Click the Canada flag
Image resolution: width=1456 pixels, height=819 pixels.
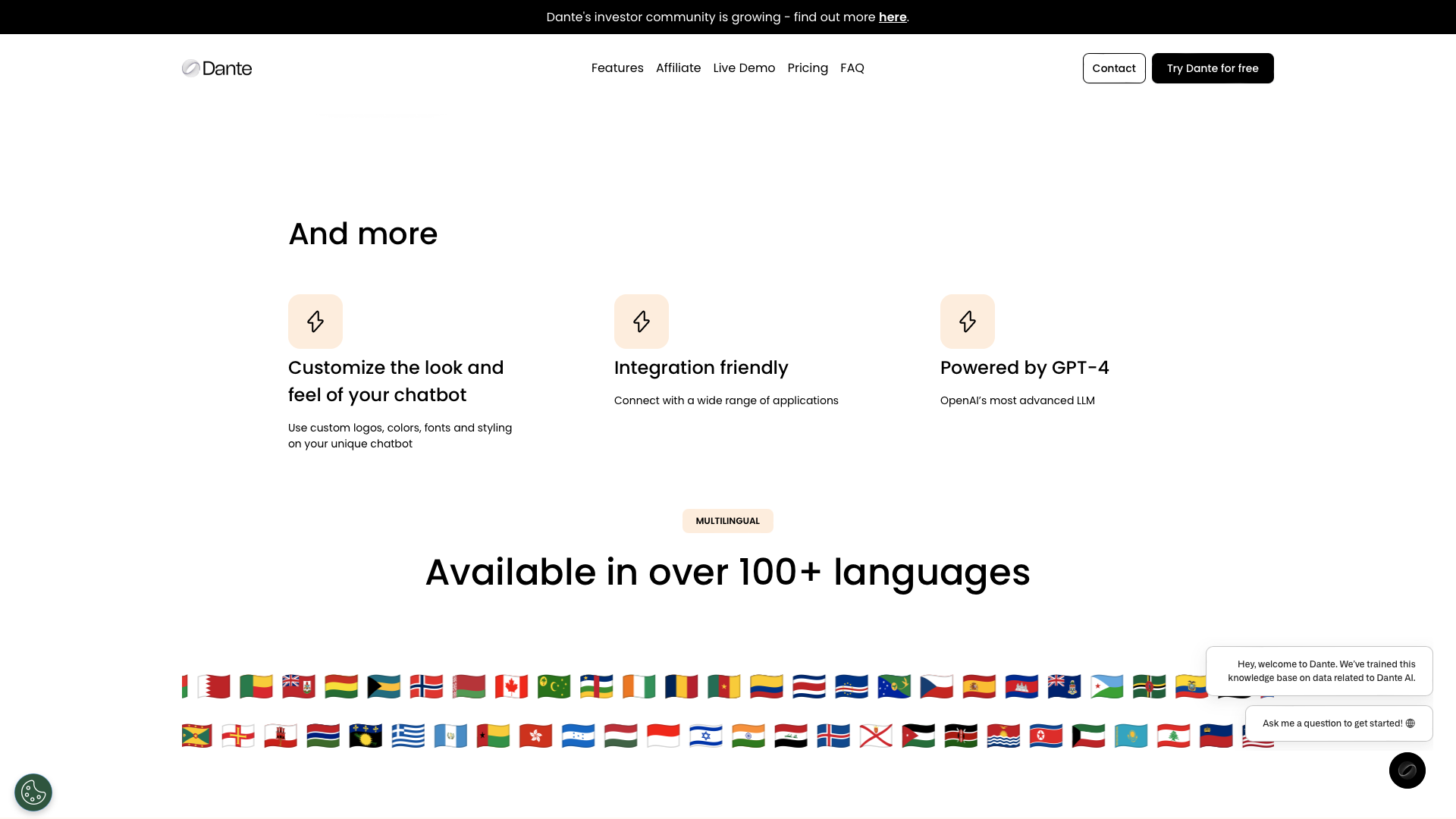coord(511,686)
